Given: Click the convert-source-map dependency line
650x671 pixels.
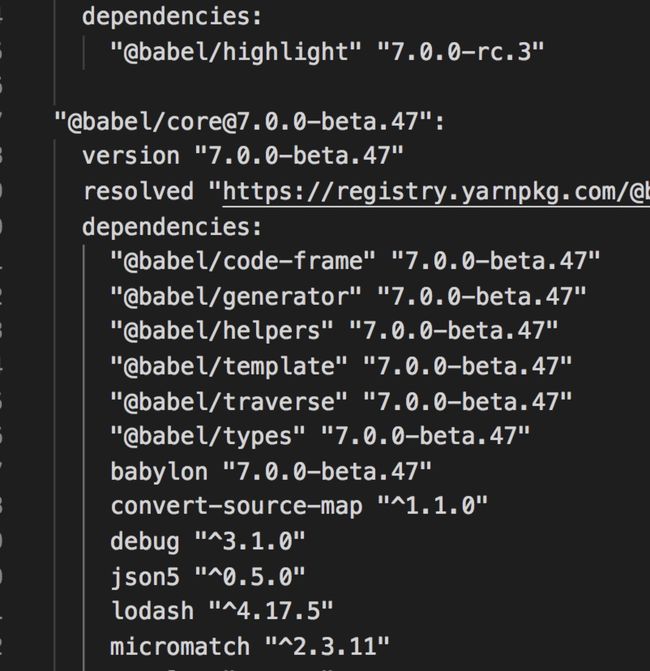Looking at the screenshot, I should point(299,507).
